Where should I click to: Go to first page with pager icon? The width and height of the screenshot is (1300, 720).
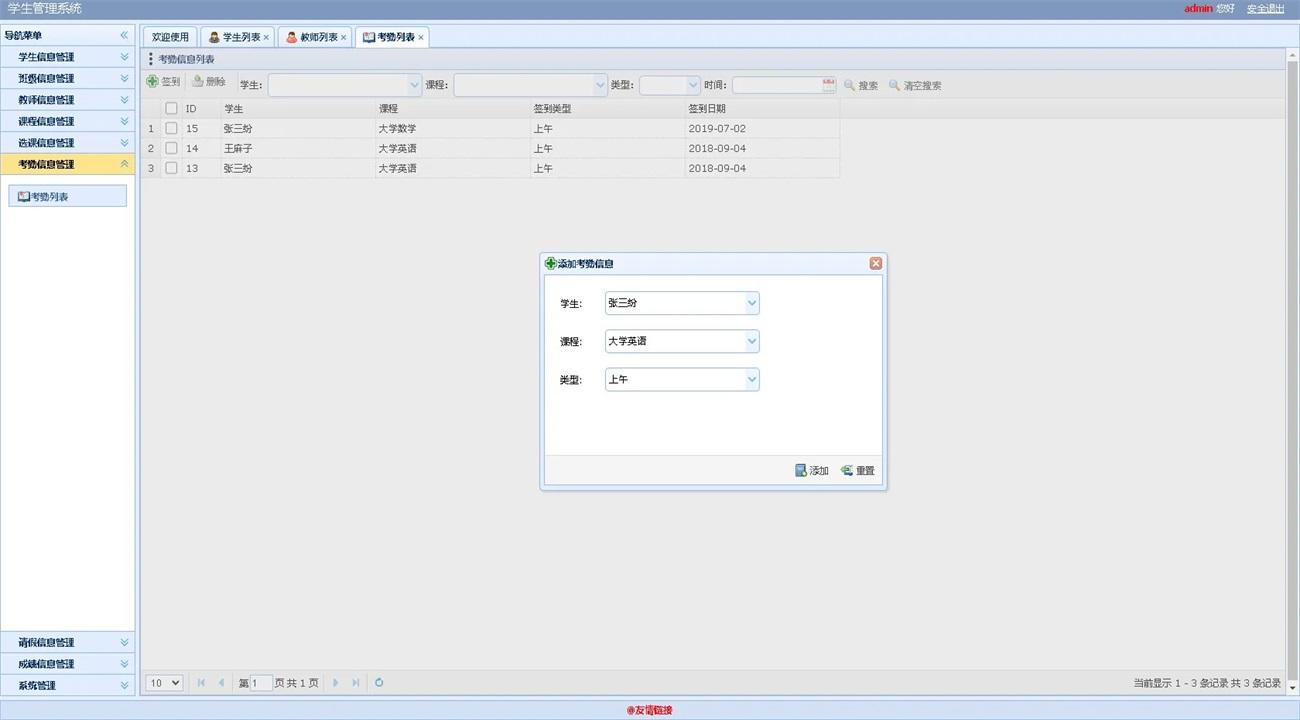point(201,683)
